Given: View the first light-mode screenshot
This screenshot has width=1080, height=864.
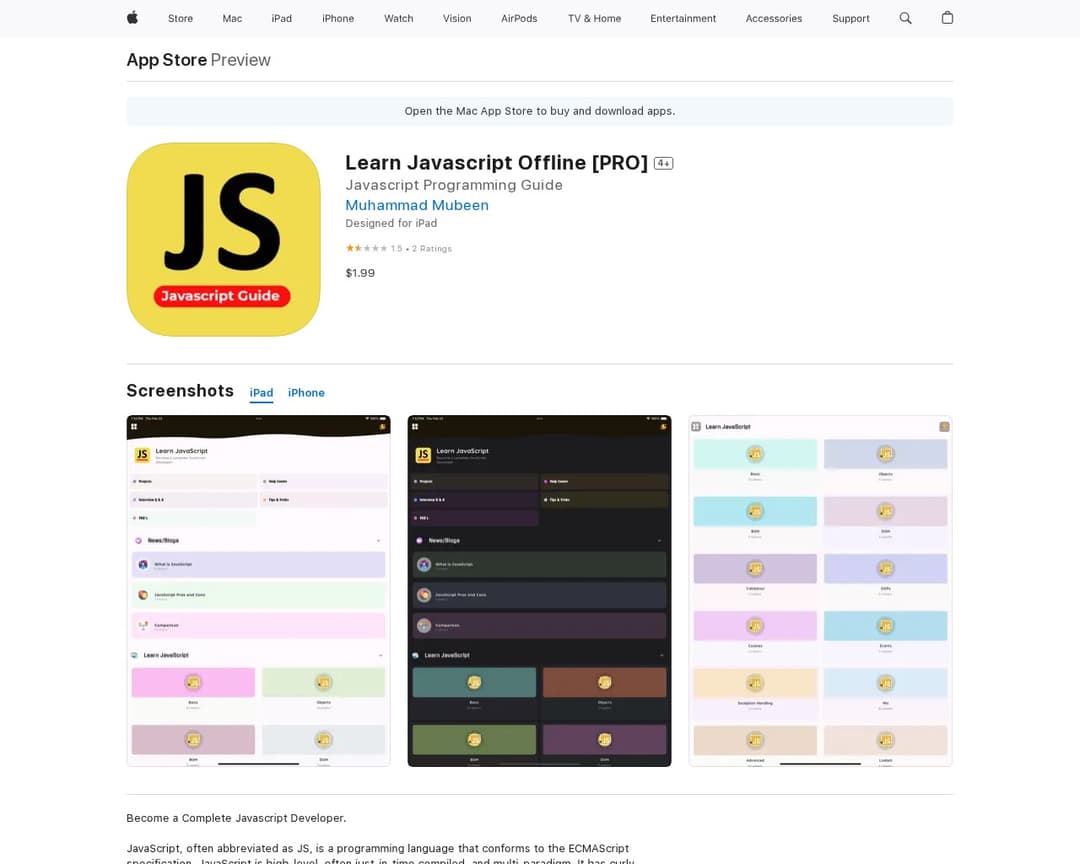Looking at the screenshot, I should tap(258, 590).
